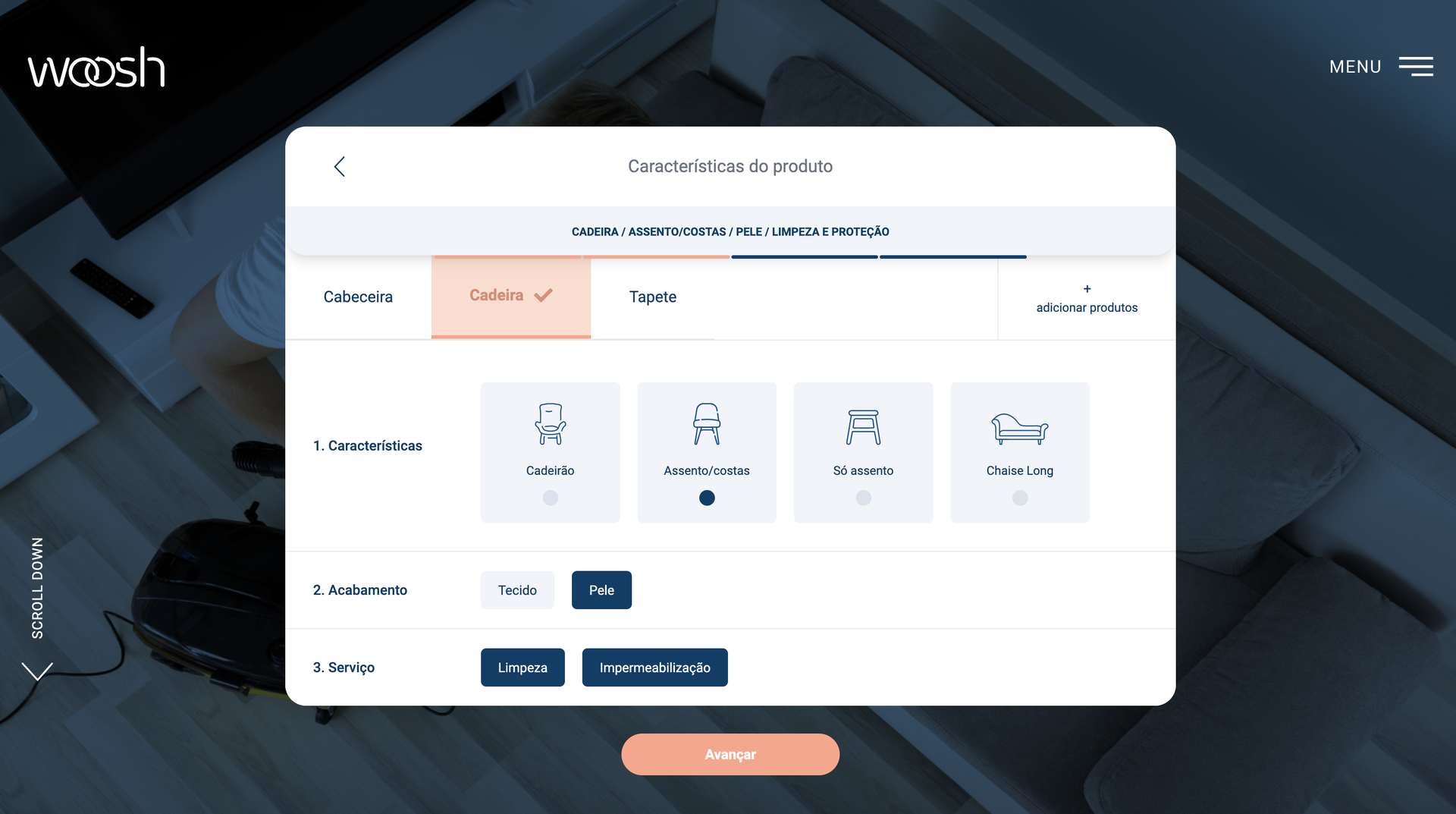Click the Só assento stool icon
This screenshot has height=814, width=1456.
click(x=863, y=426)
